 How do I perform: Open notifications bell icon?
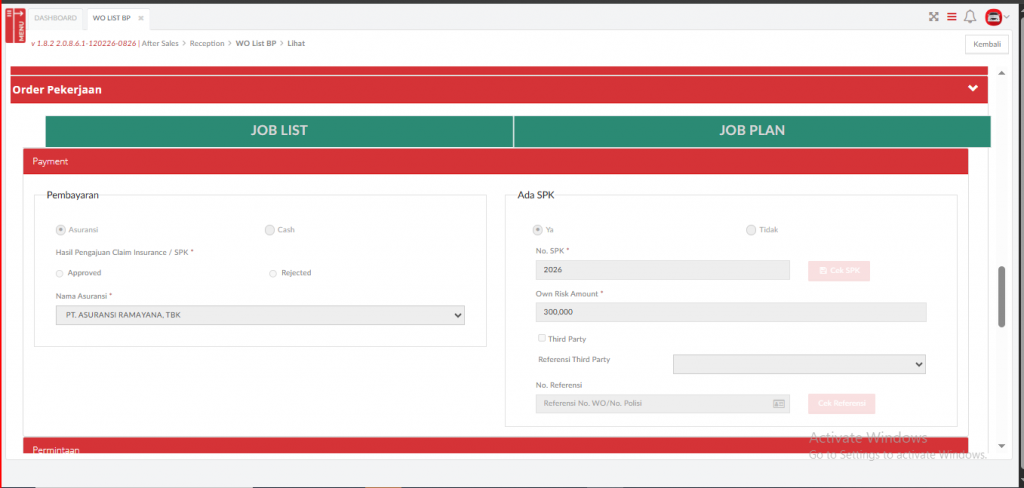click(x=969, y=17)
